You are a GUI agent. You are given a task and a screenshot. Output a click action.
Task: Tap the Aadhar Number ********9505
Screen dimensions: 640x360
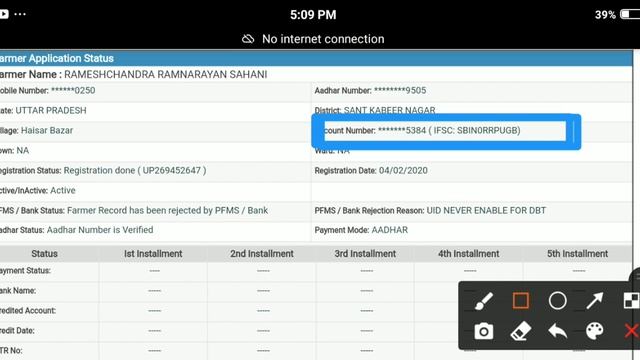point(400,91)
